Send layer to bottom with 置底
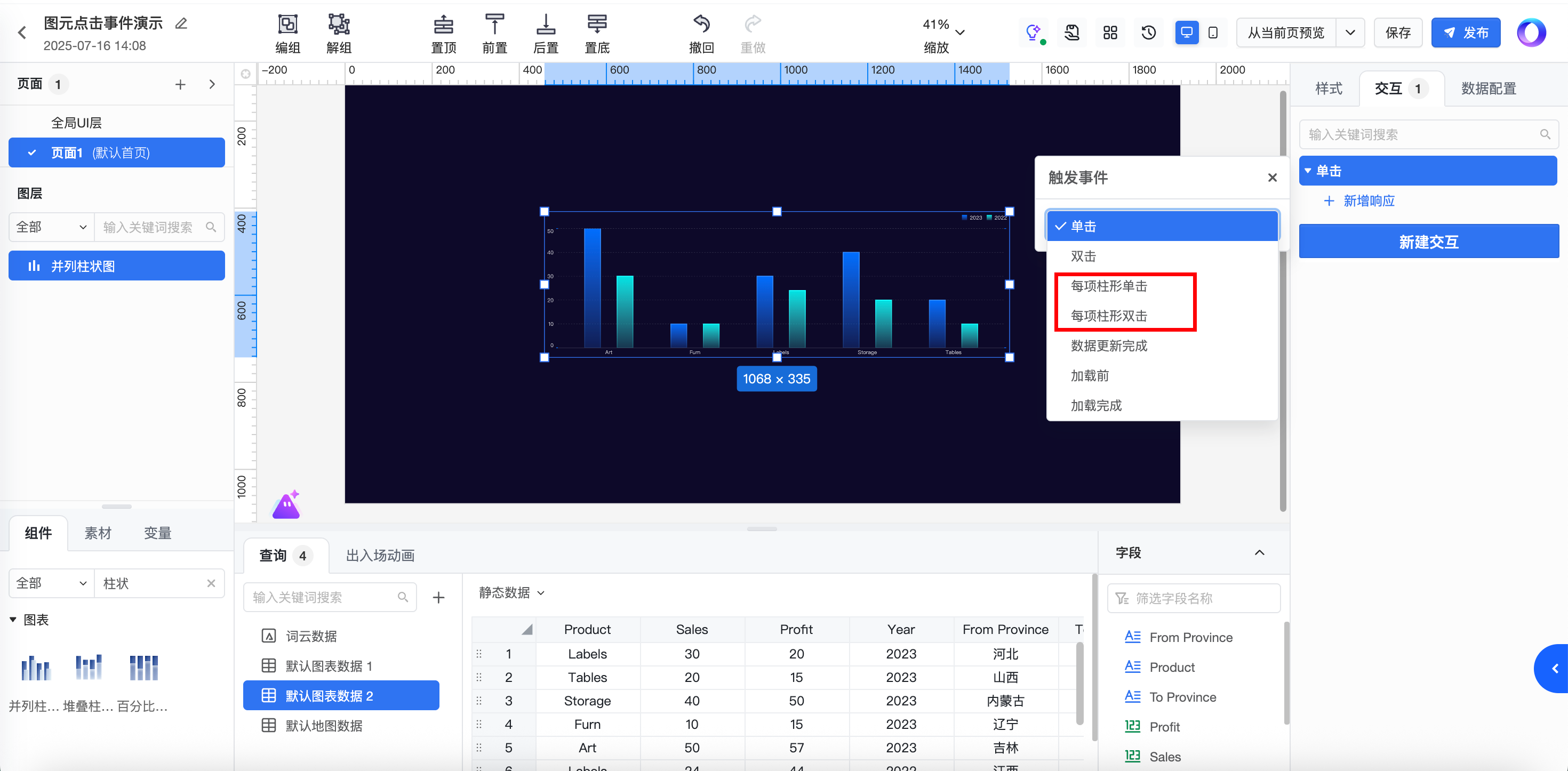This screenshot has width=1568, height=771. pos(596,25)
